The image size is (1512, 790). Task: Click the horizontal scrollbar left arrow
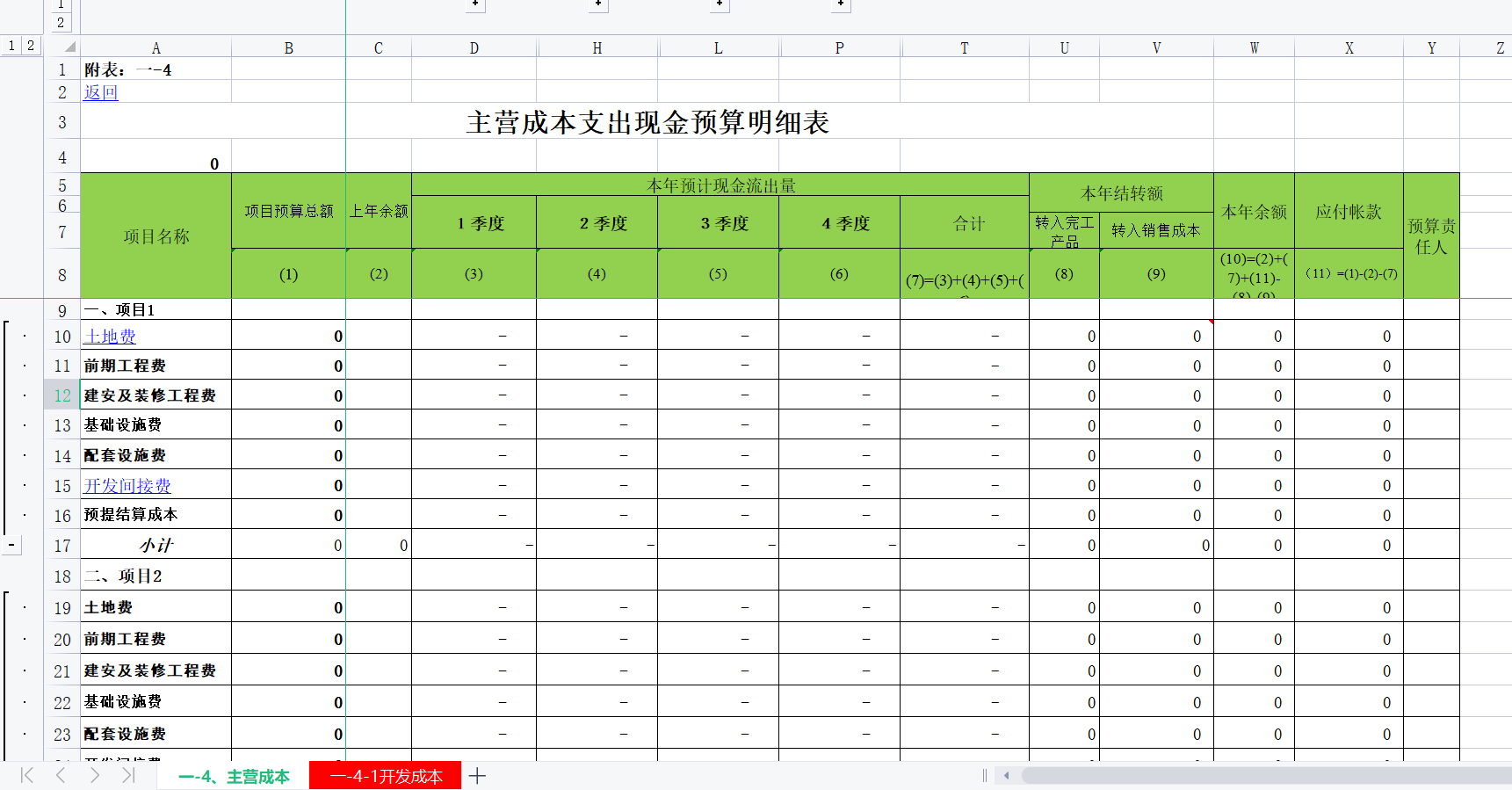1006,775
